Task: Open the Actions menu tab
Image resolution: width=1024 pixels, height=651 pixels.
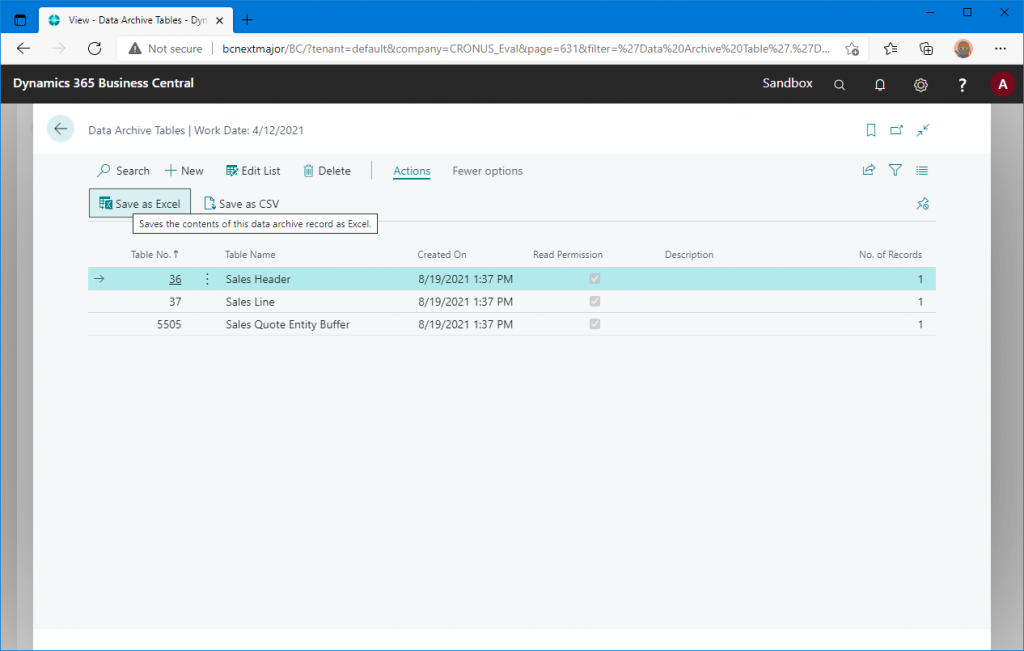Action: pyautogui.click(x=411, y=171)
